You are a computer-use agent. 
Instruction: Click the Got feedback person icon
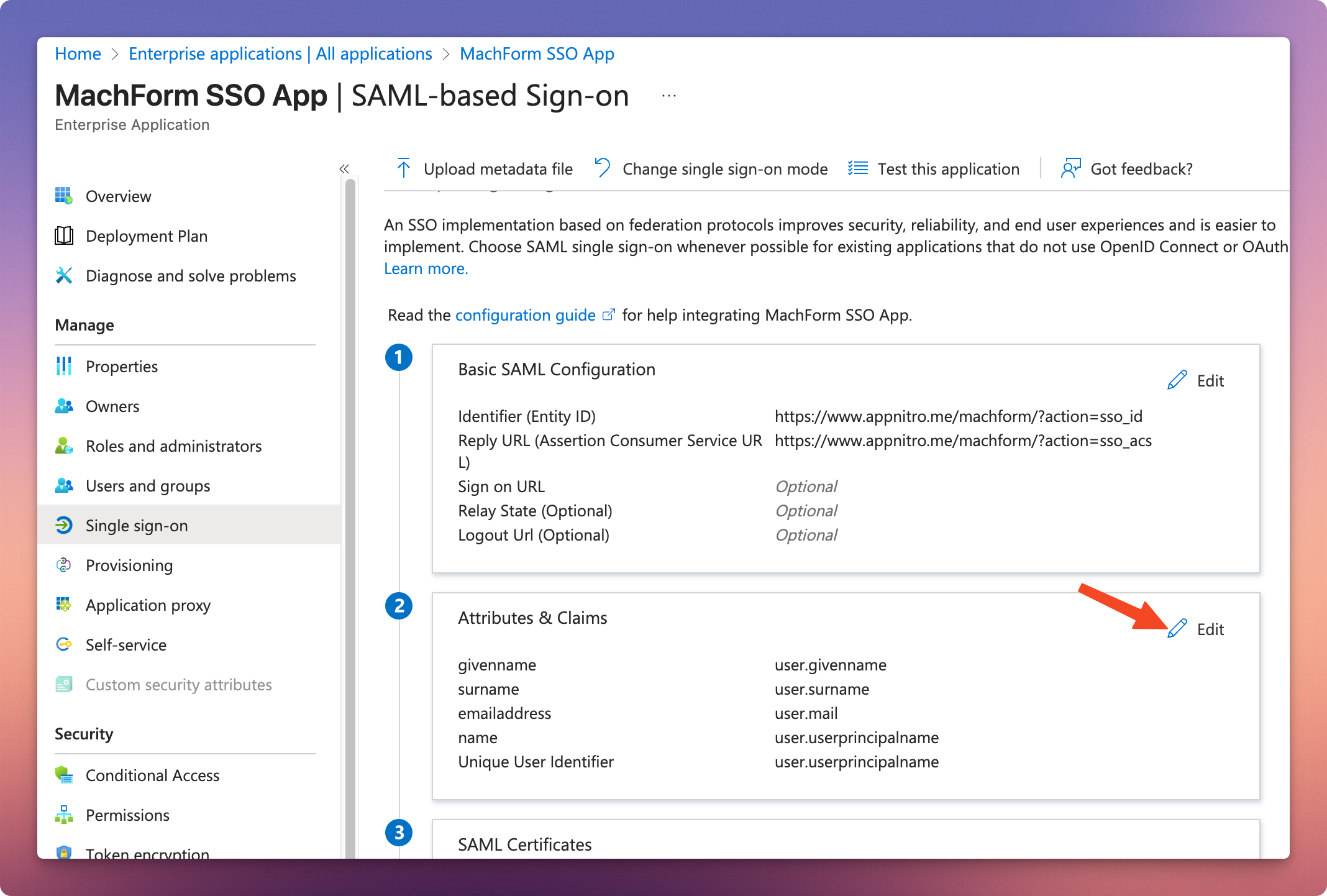pyautogui.click(x=1070, y=168)
